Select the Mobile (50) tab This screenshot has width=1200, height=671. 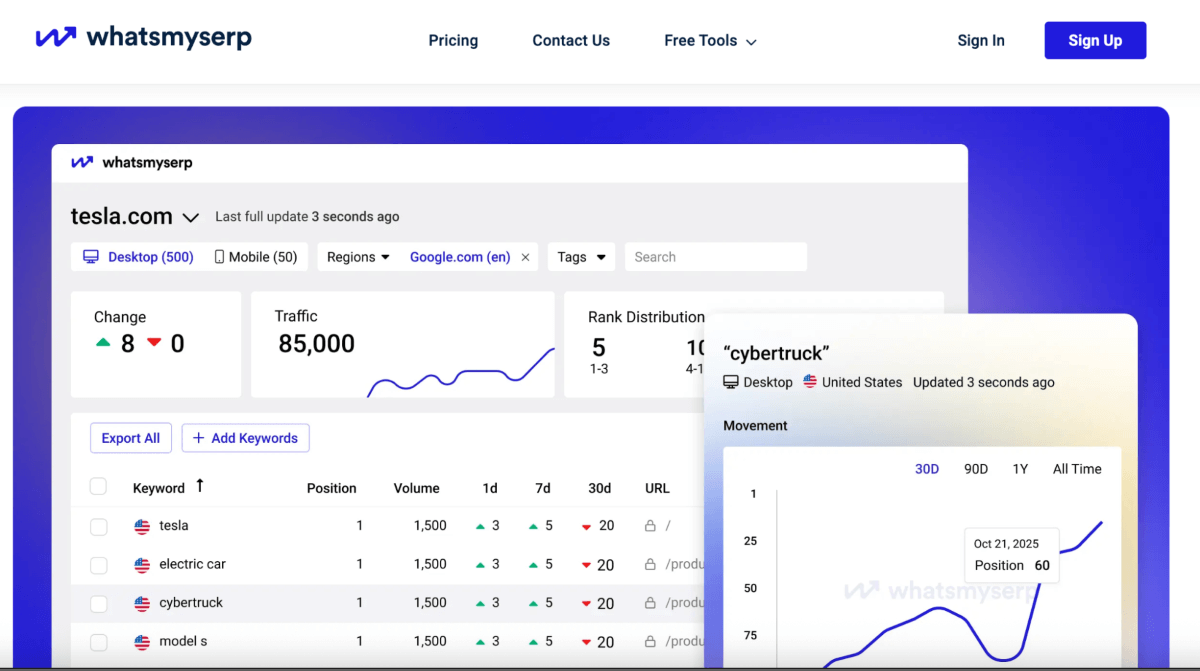click(256, 257)
